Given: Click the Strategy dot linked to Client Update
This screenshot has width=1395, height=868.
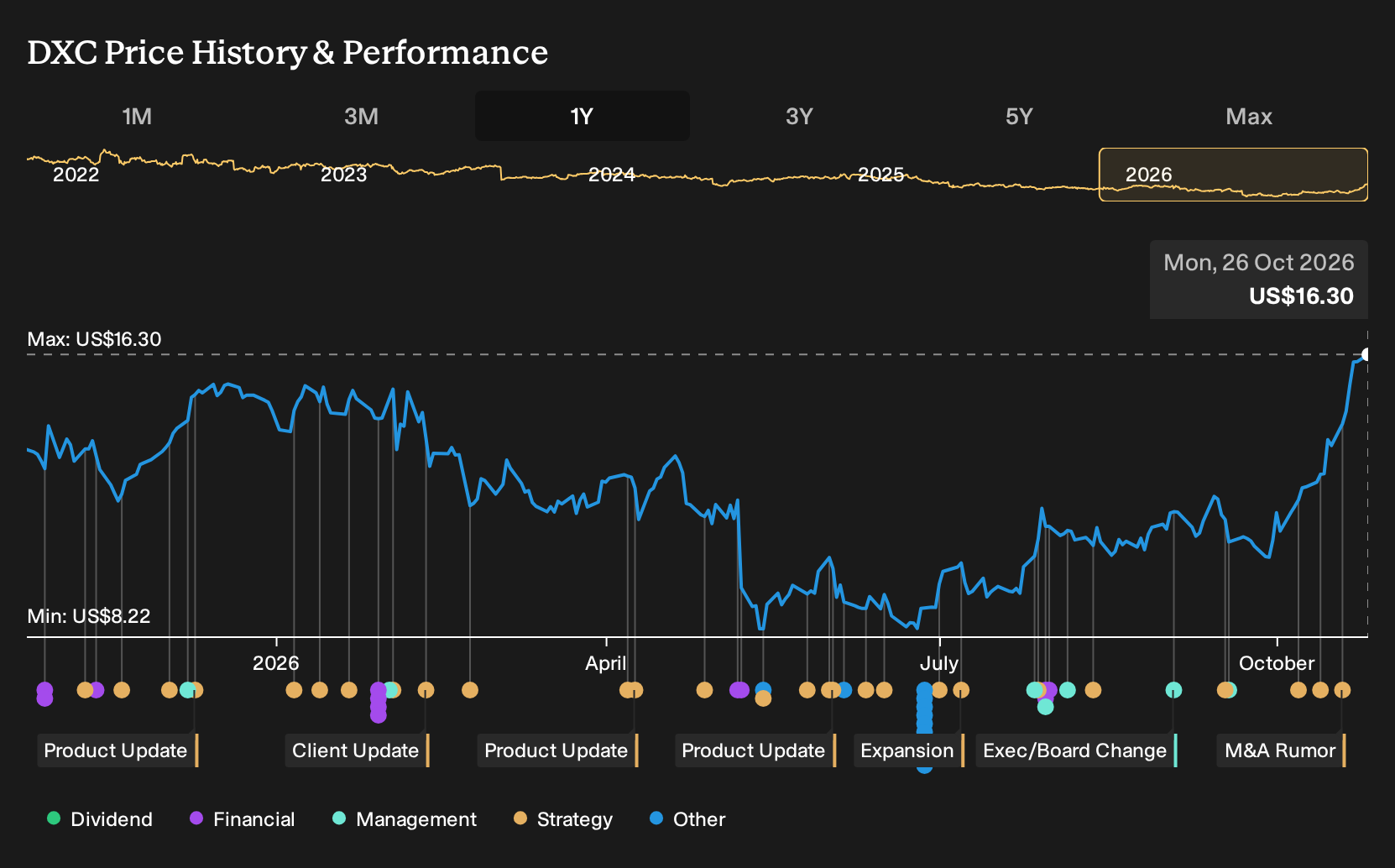Looking at the screenshot, I should pos(426,690).
